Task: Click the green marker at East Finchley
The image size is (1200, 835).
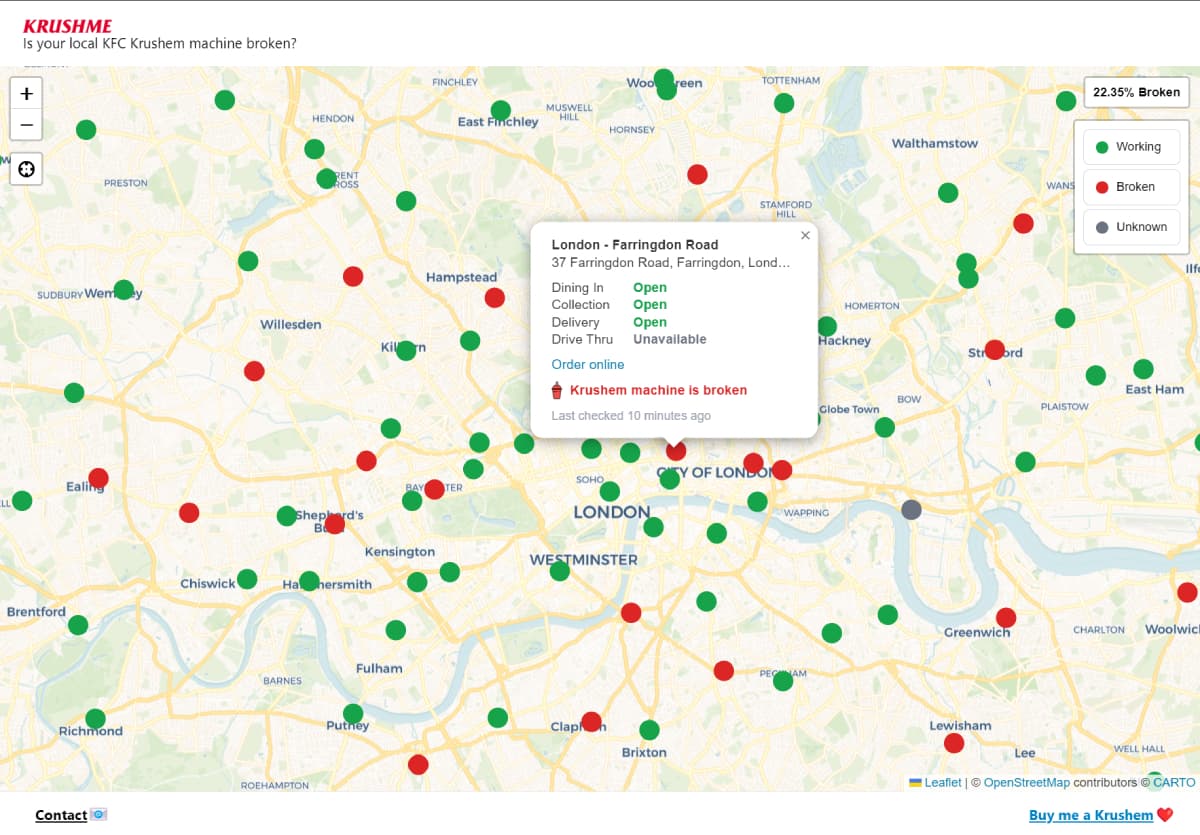Action: pos(501,110)
